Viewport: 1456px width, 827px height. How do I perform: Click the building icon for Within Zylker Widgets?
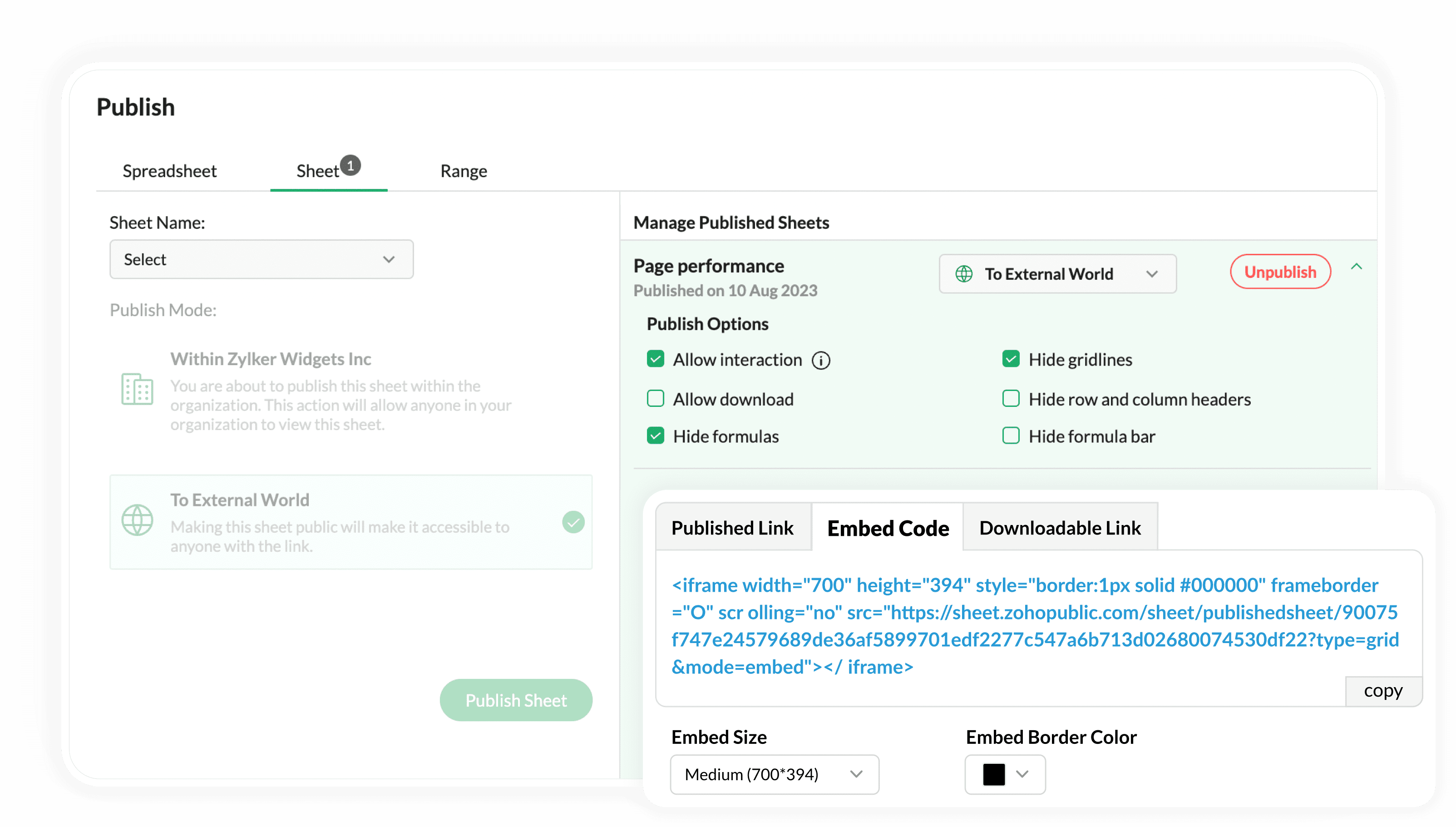click(138, 389)
